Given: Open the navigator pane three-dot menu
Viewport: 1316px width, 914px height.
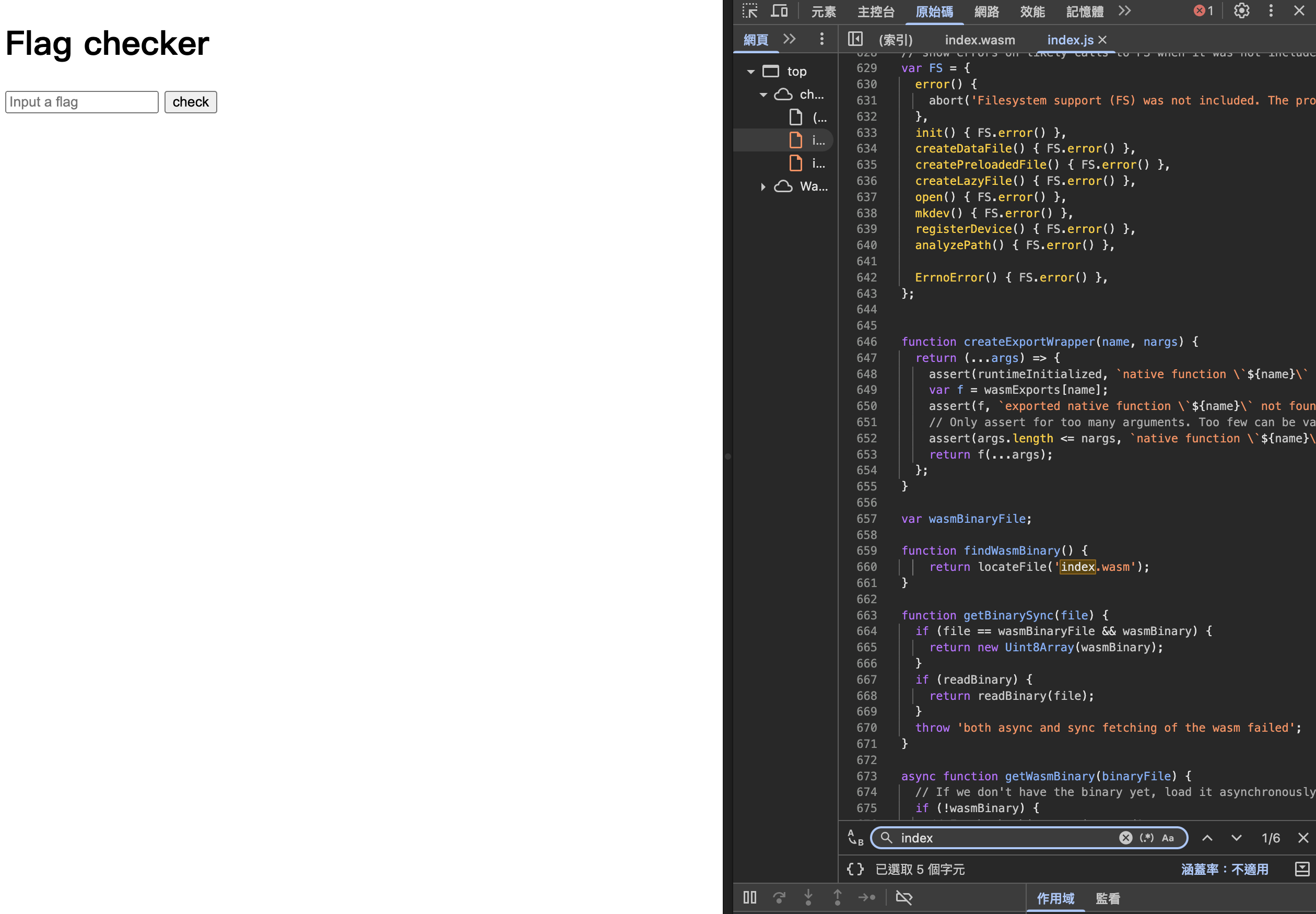Looking at the screenshot, I should [x=822, y=39].
